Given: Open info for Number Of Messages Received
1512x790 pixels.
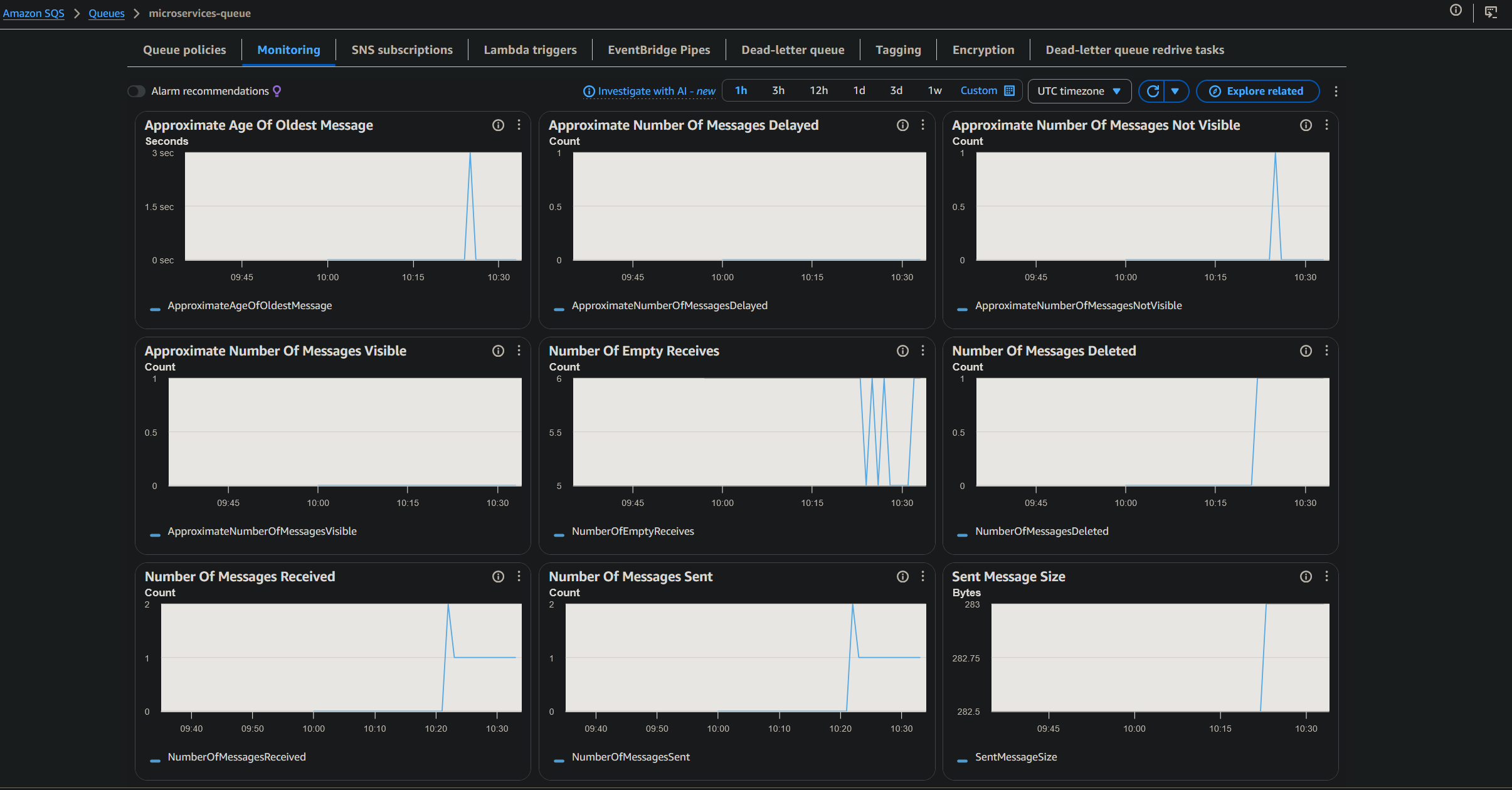Looking at the screenshot, I should (498, 577).
